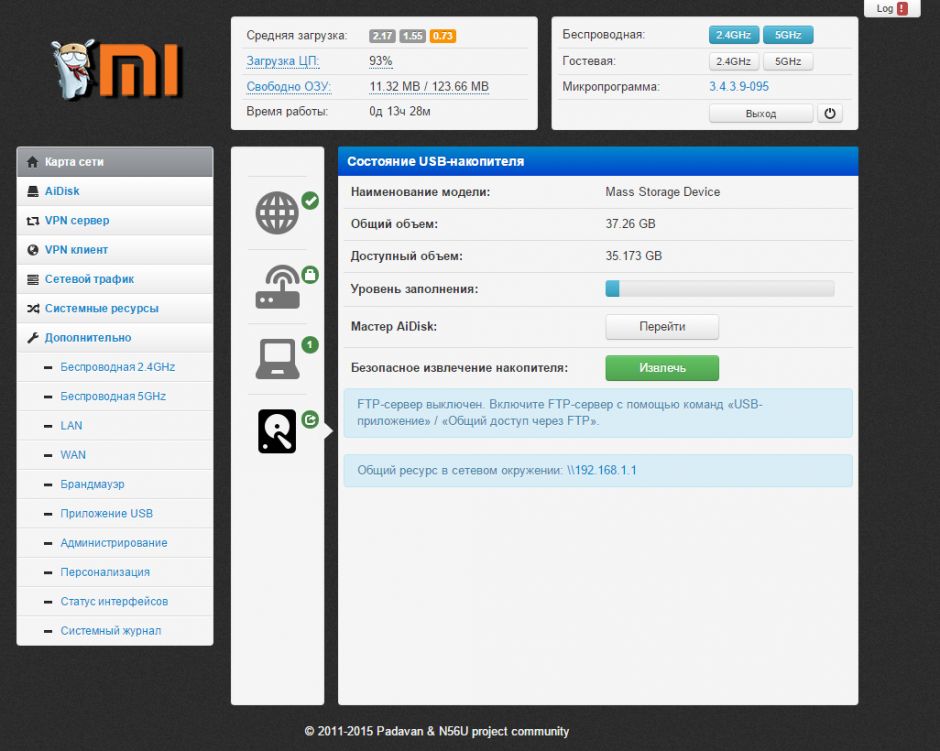Screen dimensions: 940x751
Task: Go to Сетевой трафик page
Action: (x=89, y=279)
